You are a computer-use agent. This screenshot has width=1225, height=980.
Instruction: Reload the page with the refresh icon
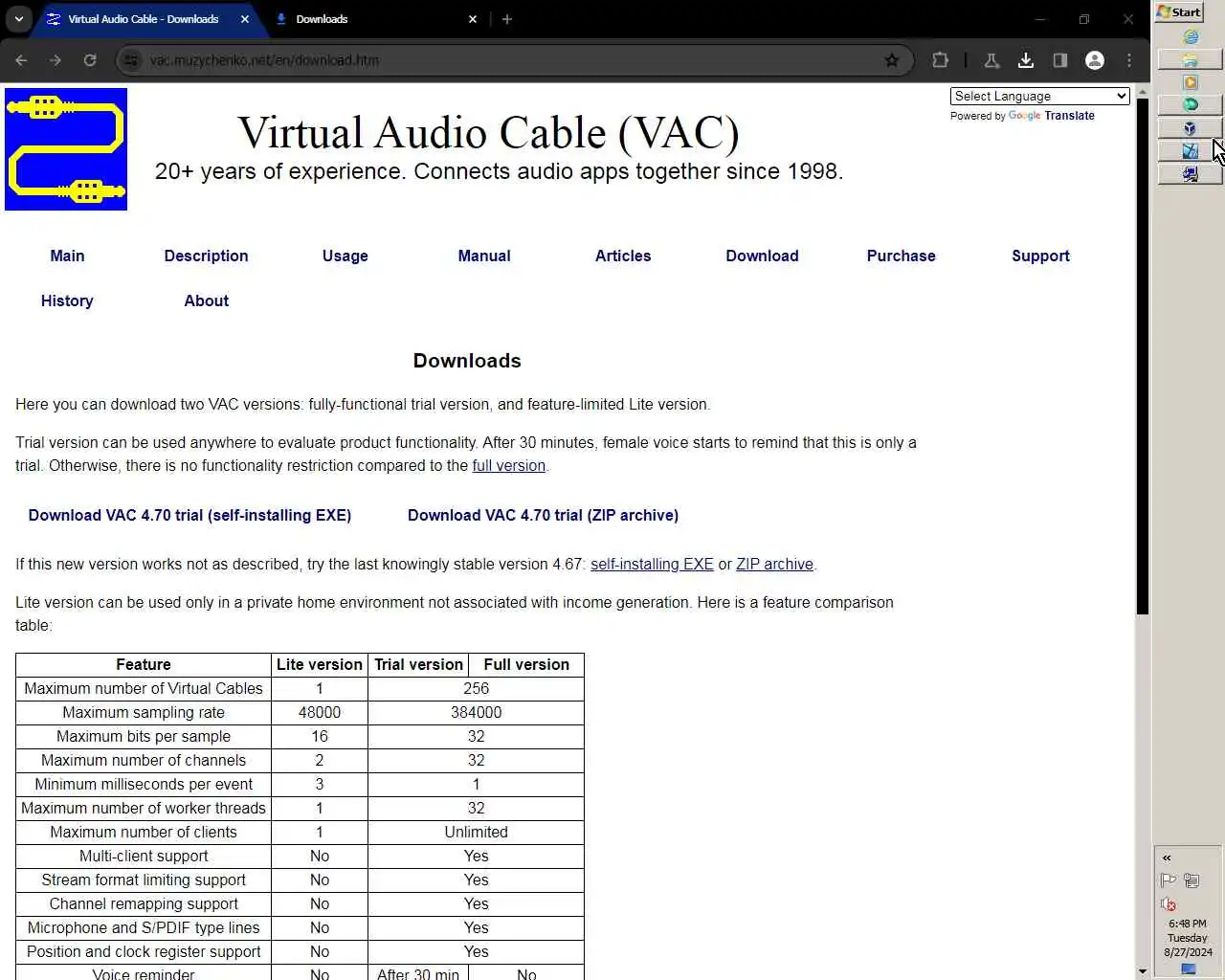pos(90,60)
